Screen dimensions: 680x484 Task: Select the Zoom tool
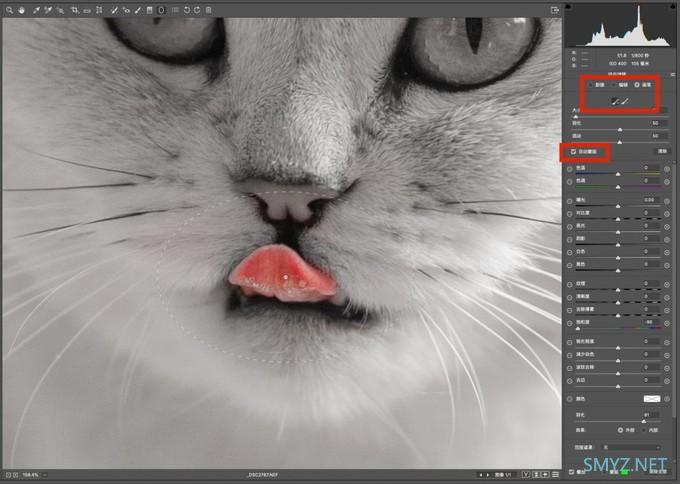click(x=9, y=10)
